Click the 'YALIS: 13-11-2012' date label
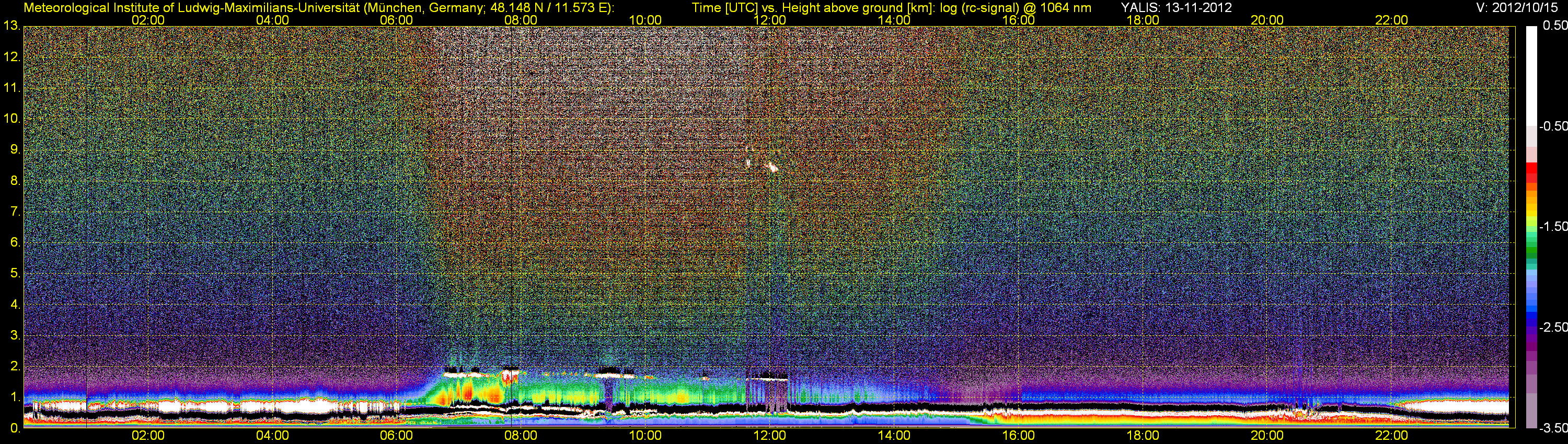The image size is (1568, 444). tap(1176, 8)
